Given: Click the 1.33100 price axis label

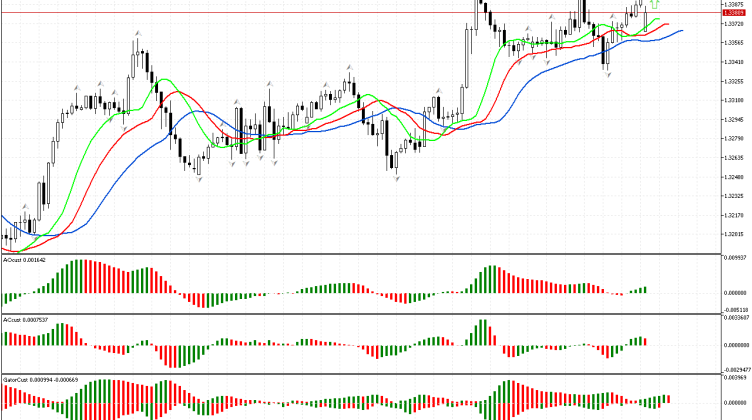Looking at the screenshot, I should click(x=735, y=100).
